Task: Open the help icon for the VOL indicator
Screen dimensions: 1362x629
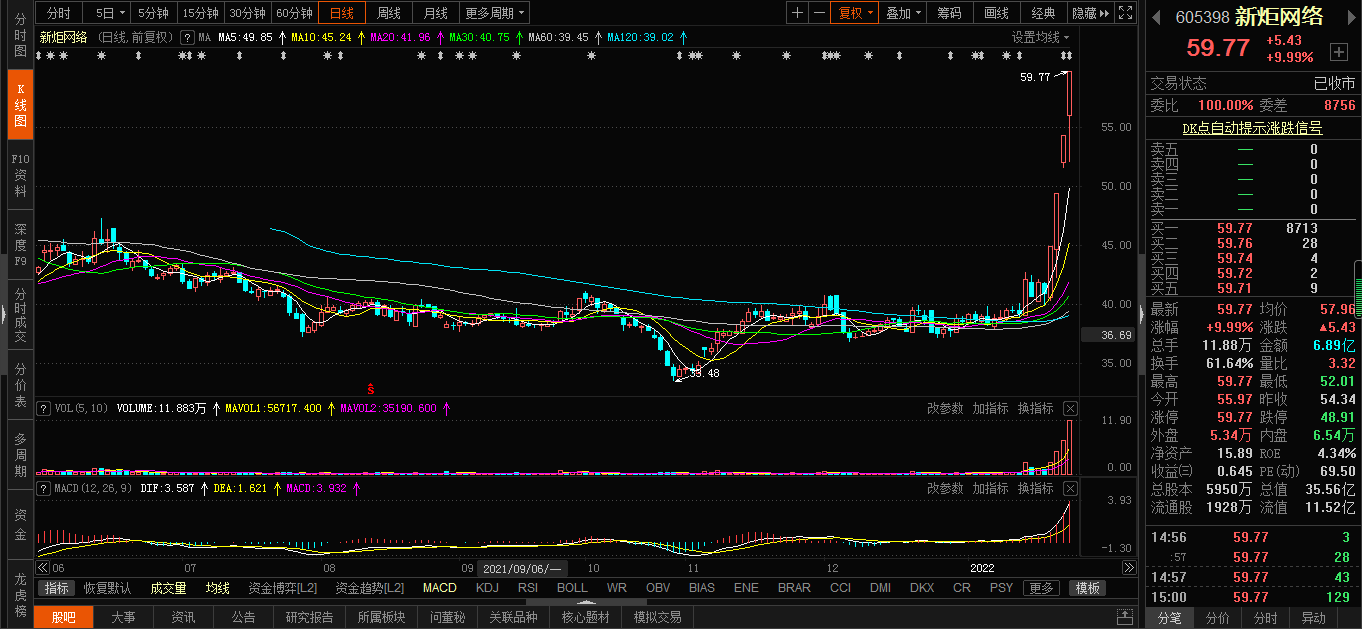Action: [x=43, y=408]
